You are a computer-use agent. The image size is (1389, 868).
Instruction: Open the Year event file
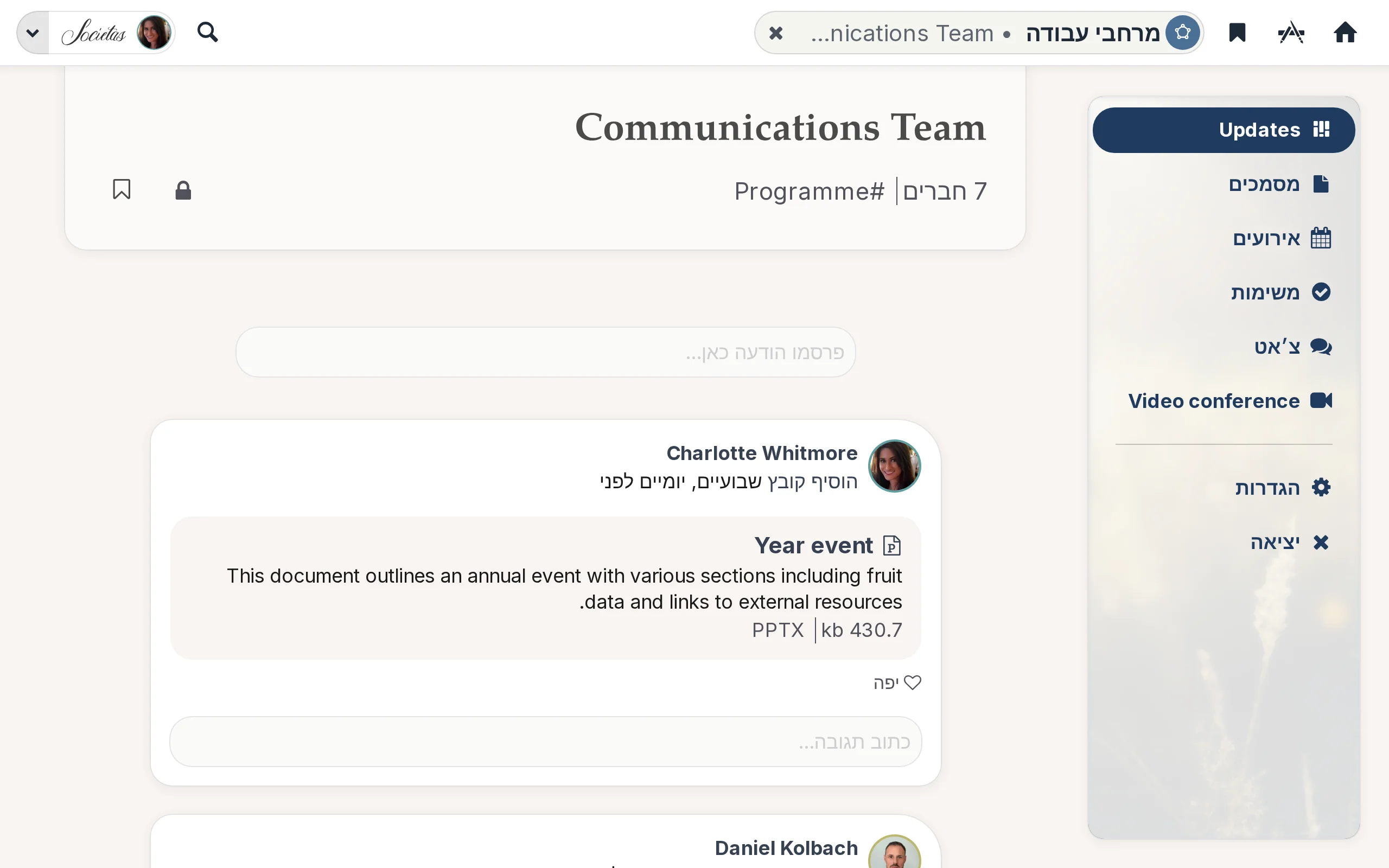pos(813,545)
